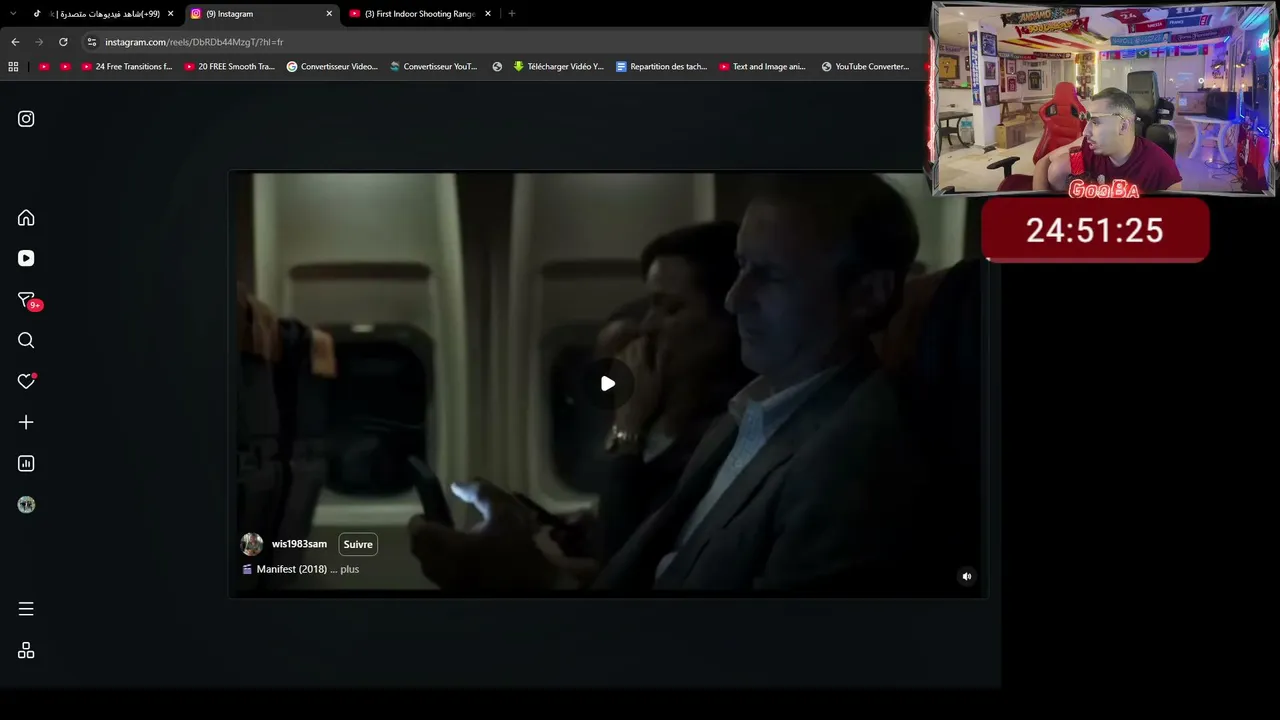Switch to 'First Indoor Shooting Range' tab
This screenshot has height=720, width=1280.
click(420, 14)
